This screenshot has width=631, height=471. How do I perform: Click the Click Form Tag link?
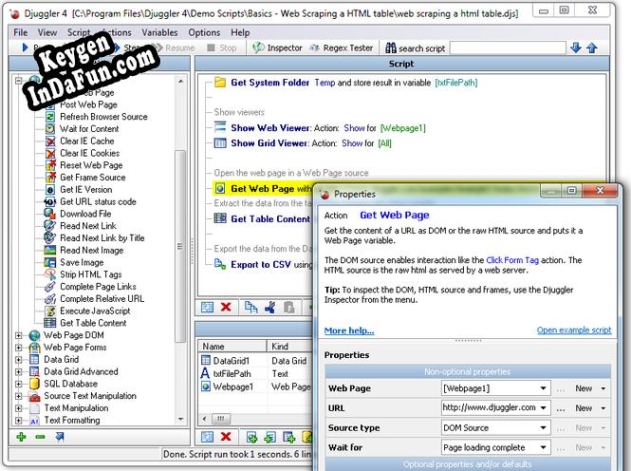pos(512,260)
